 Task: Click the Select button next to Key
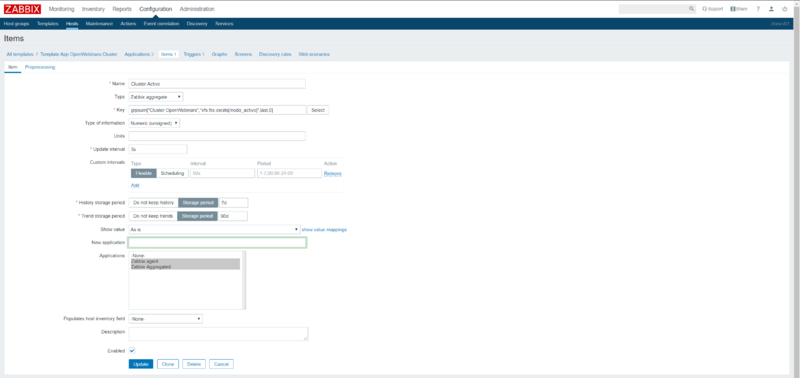pyautogui.click(x=318, y=110)
